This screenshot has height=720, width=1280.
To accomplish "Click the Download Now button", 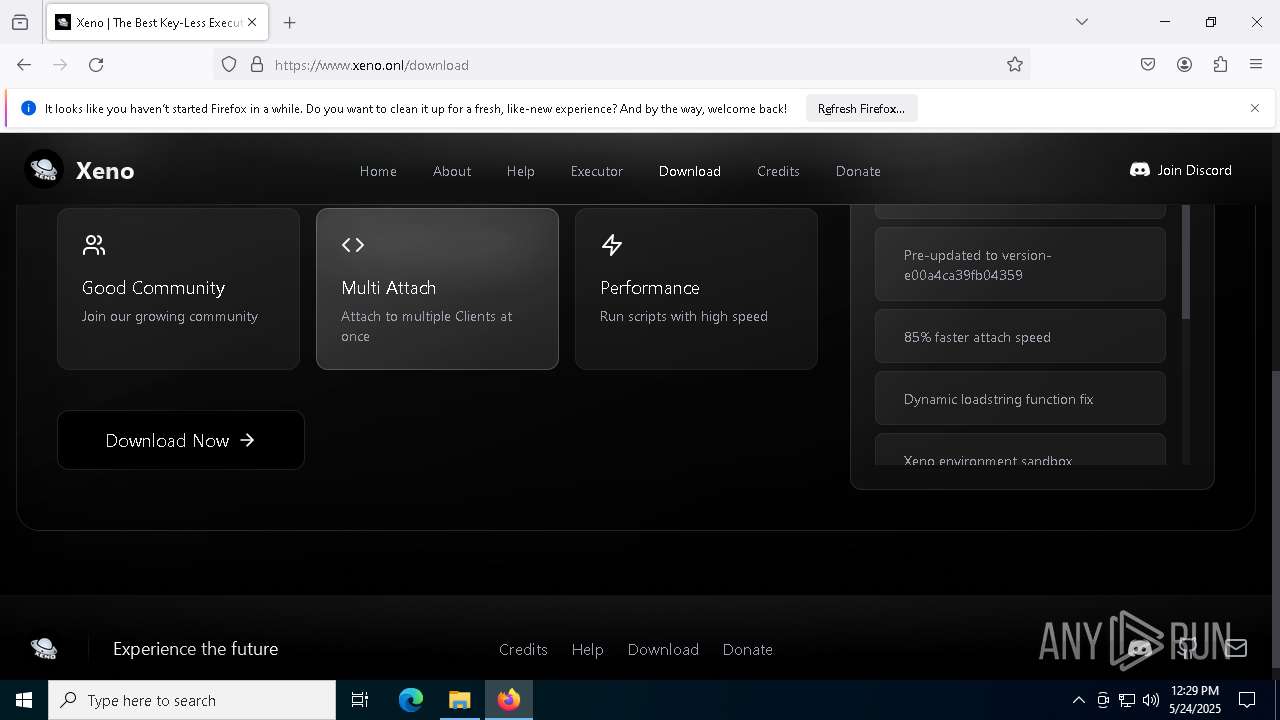I will click(181, 440).
